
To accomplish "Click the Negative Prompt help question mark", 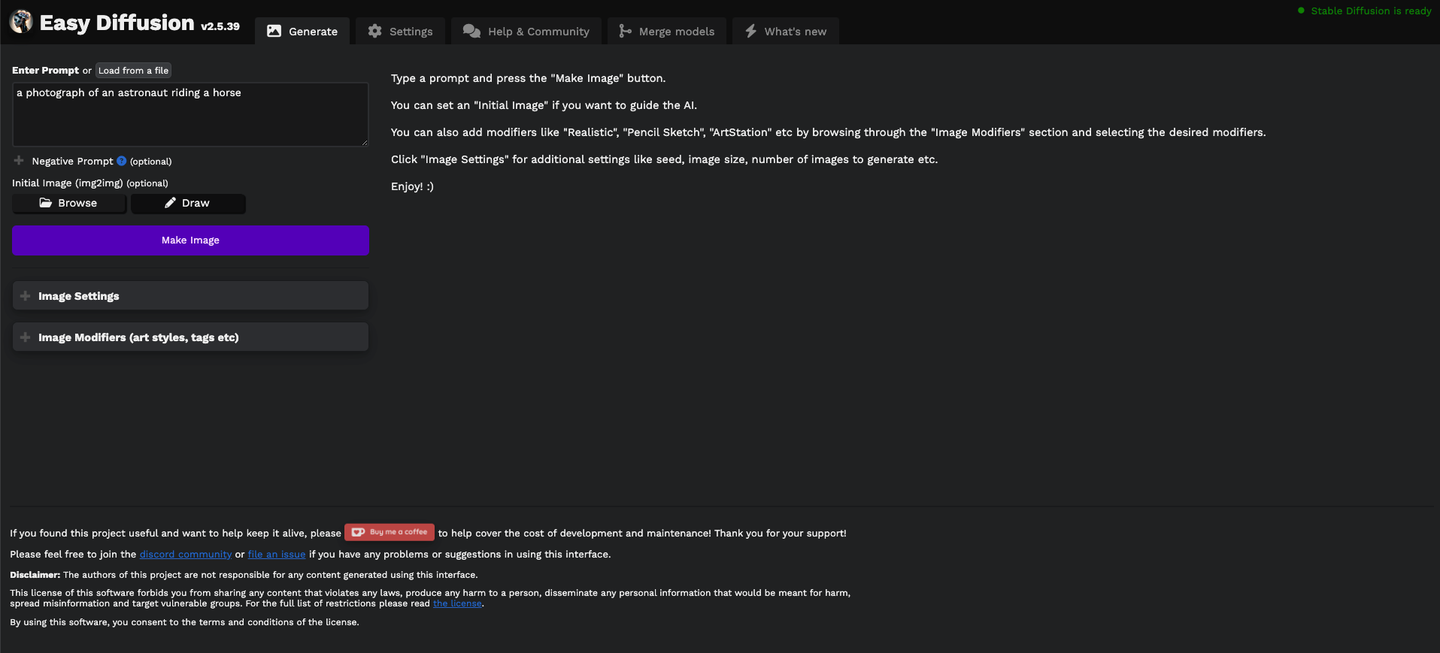I will pos(122,161).
